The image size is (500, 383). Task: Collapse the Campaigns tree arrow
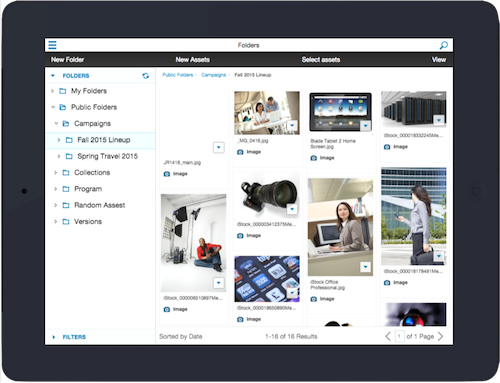click(x=56, y=123)
